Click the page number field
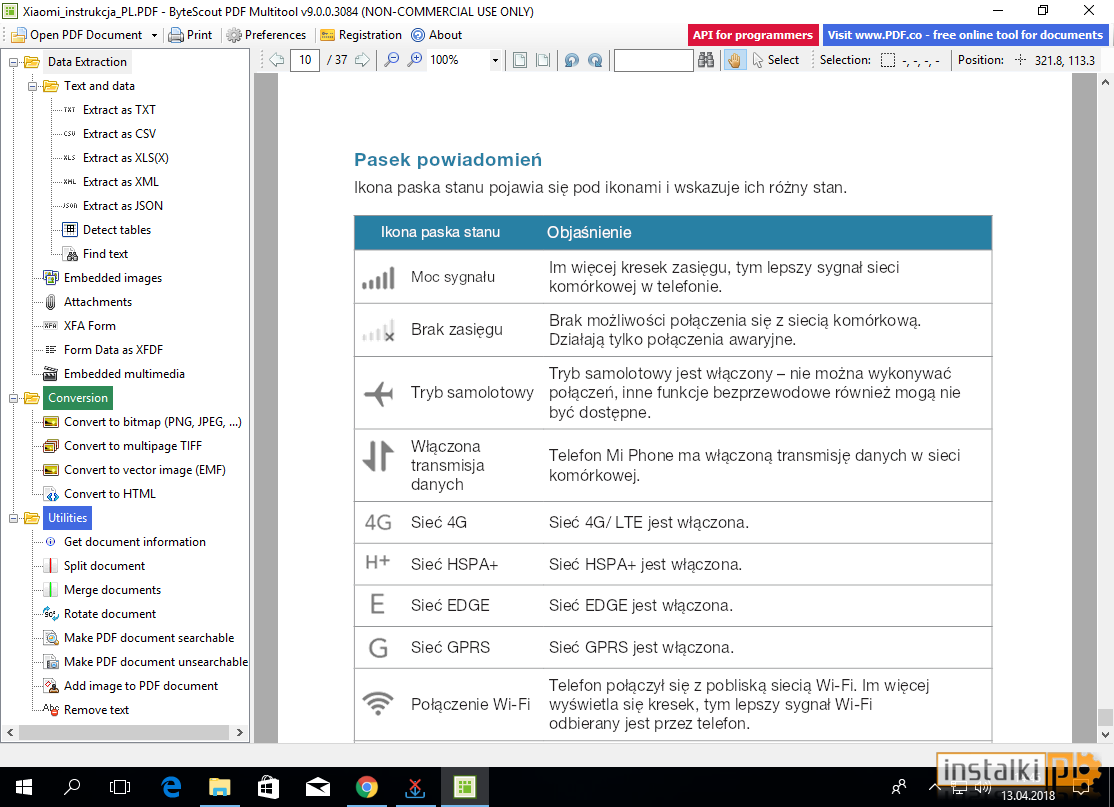The image size is (1114, 807). point(305,60)
